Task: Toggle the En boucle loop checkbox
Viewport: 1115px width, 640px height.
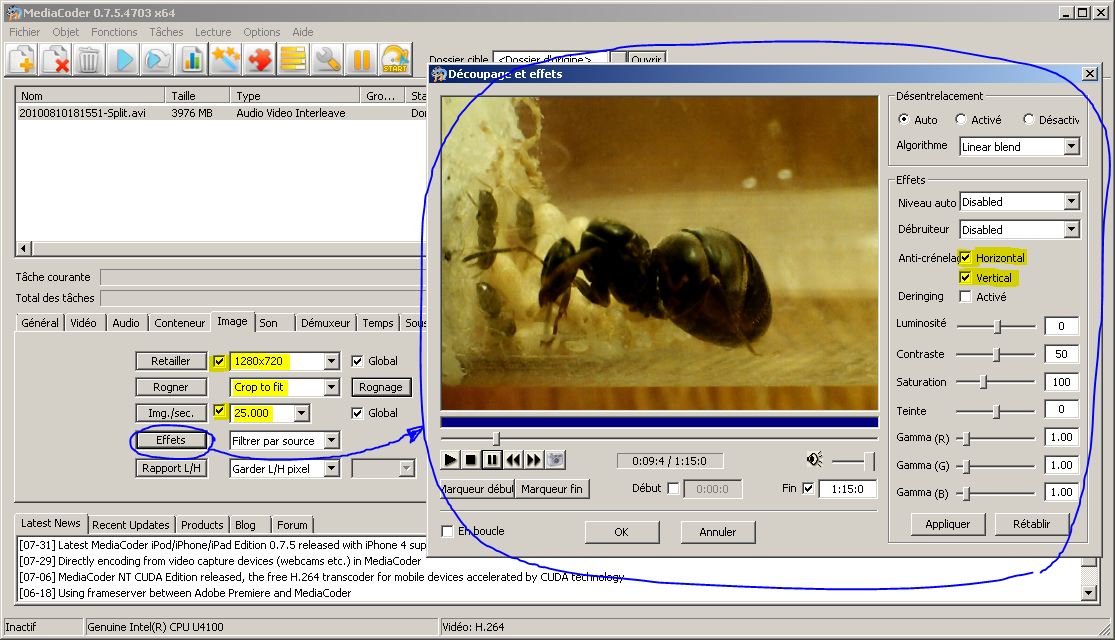Action: [447, 531]
